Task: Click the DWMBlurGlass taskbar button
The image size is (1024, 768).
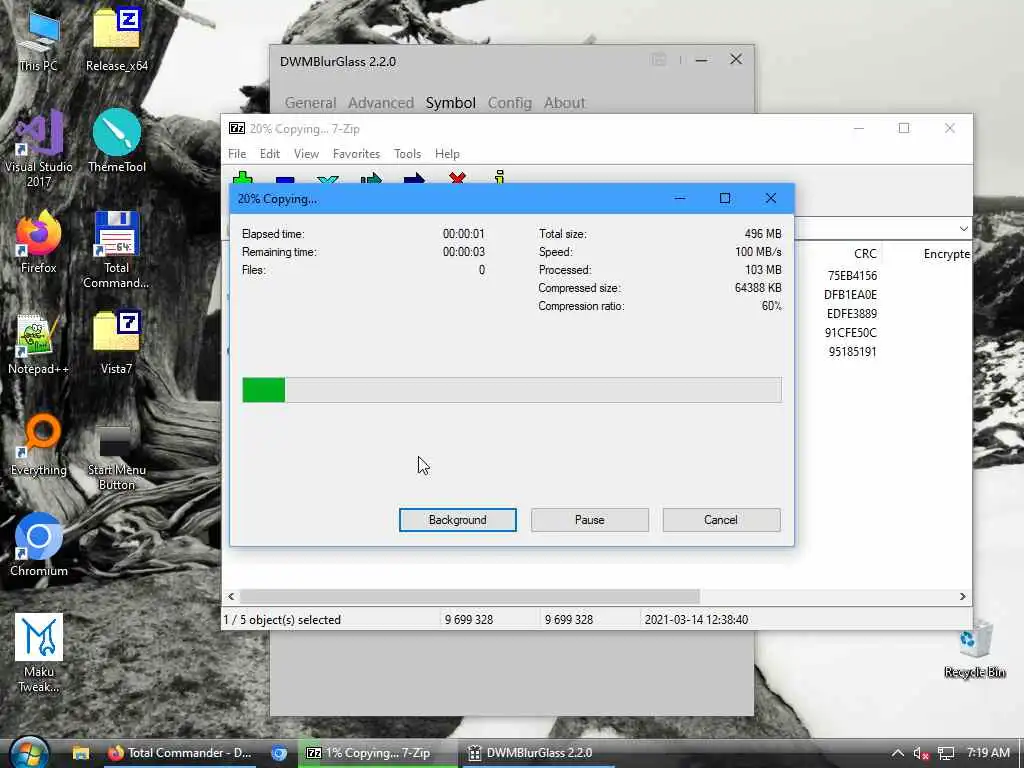Action: tap(539, 753)
